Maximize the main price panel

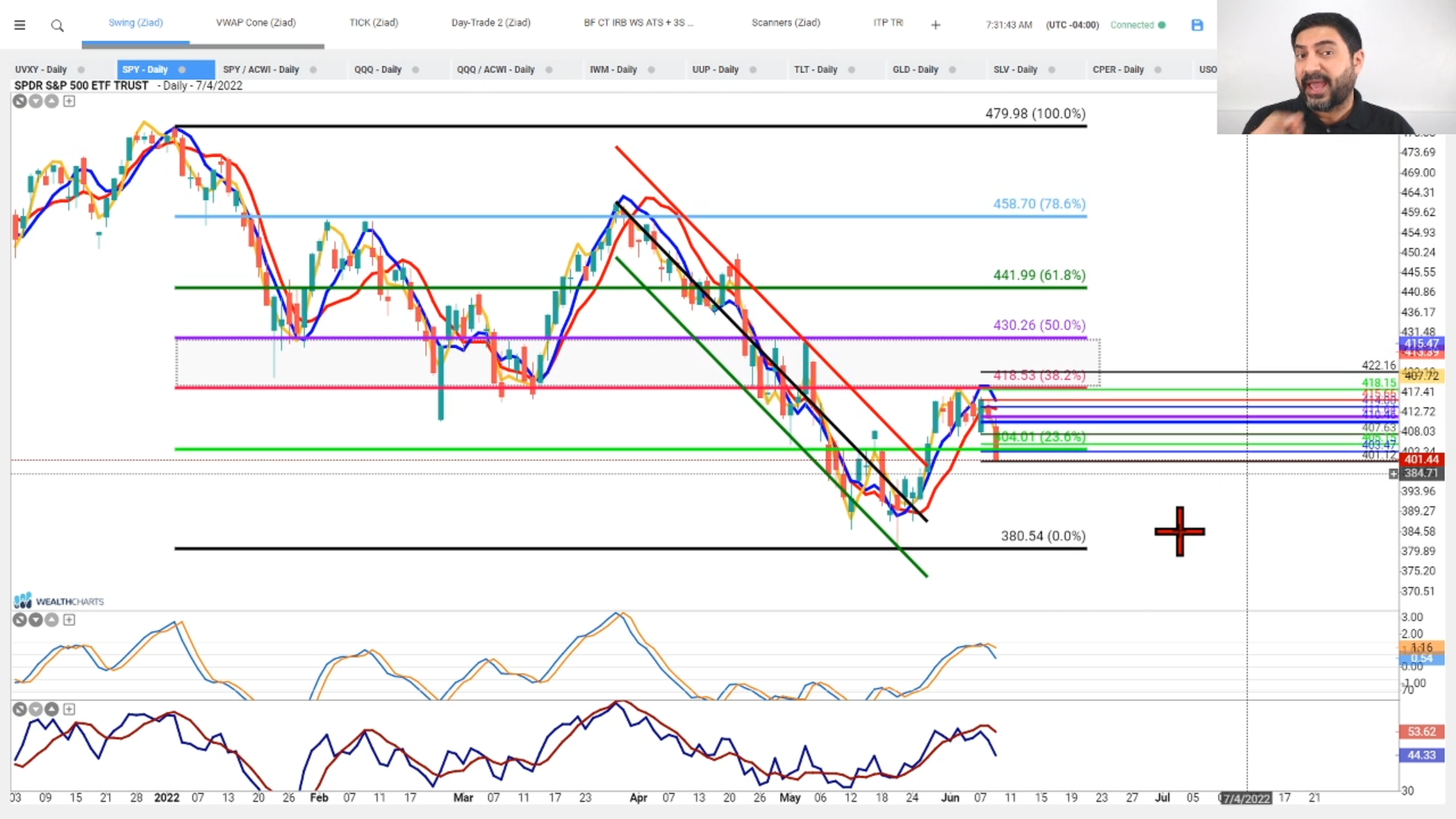click(x=69, y=101)
